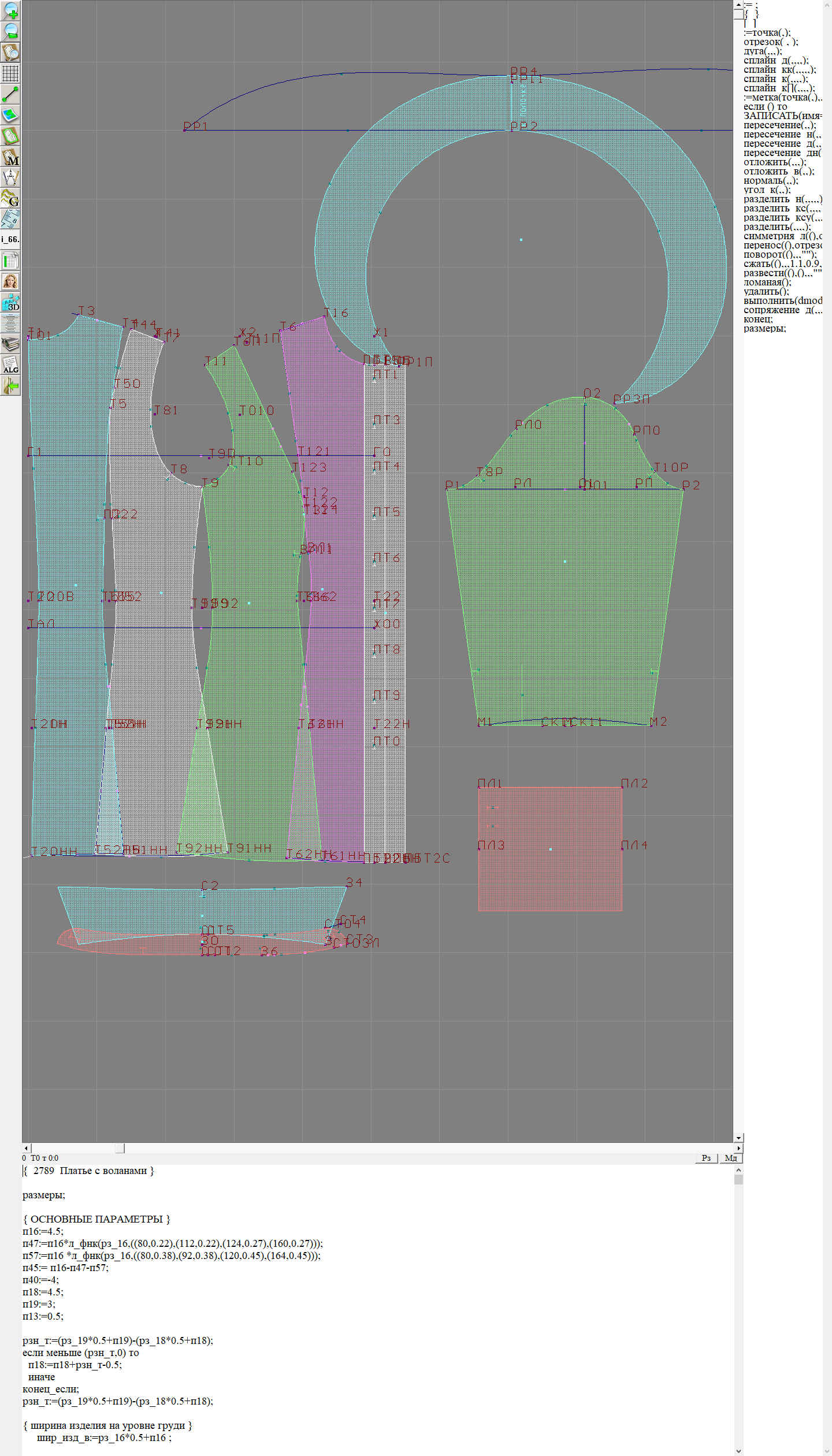Viewport: 832px width, 1456px height.
Task: Click the woman's face mannequin icon
Action: pyautogui.click(x=10, y=281)
